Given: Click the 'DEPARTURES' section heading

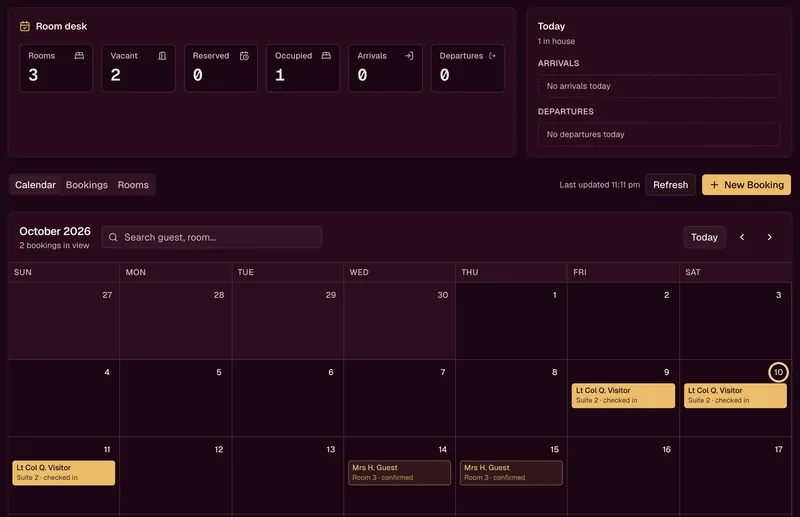Looking at the screenshot, I should pos(565,111).
